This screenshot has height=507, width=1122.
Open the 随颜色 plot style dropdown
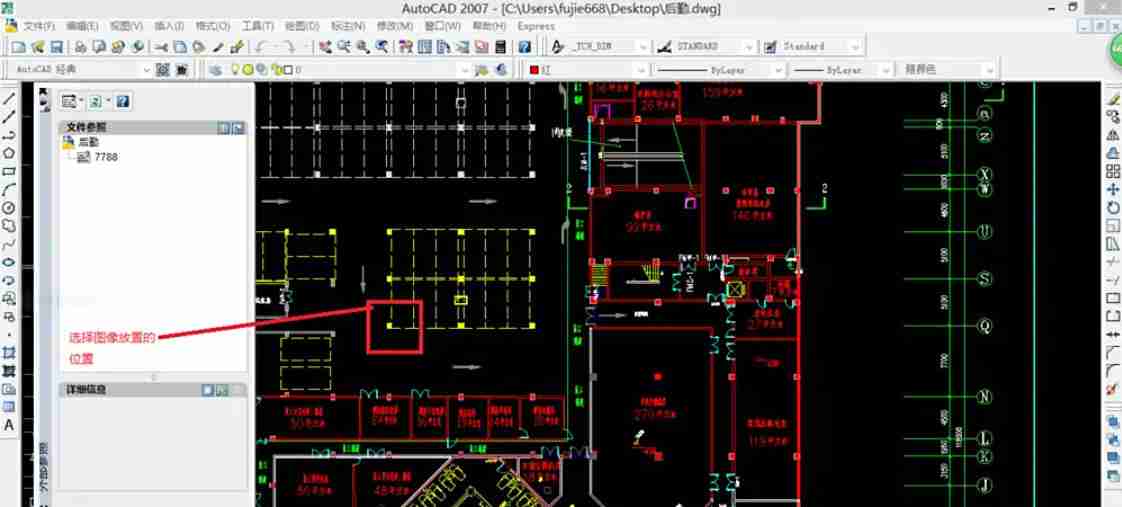click(988, 69)
